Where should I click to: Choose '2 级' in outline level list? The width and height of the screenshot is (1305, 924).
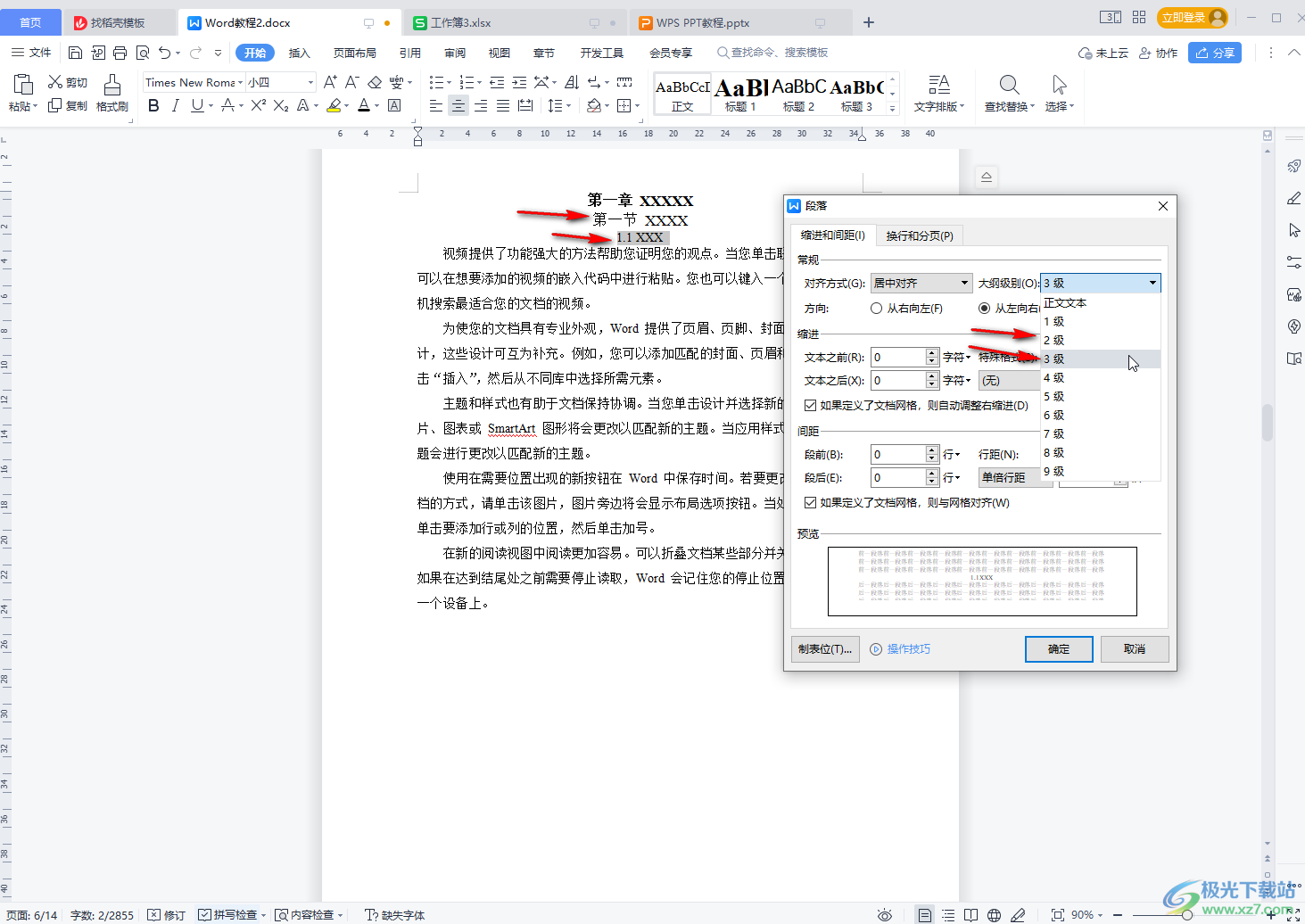pos(1100,340)
